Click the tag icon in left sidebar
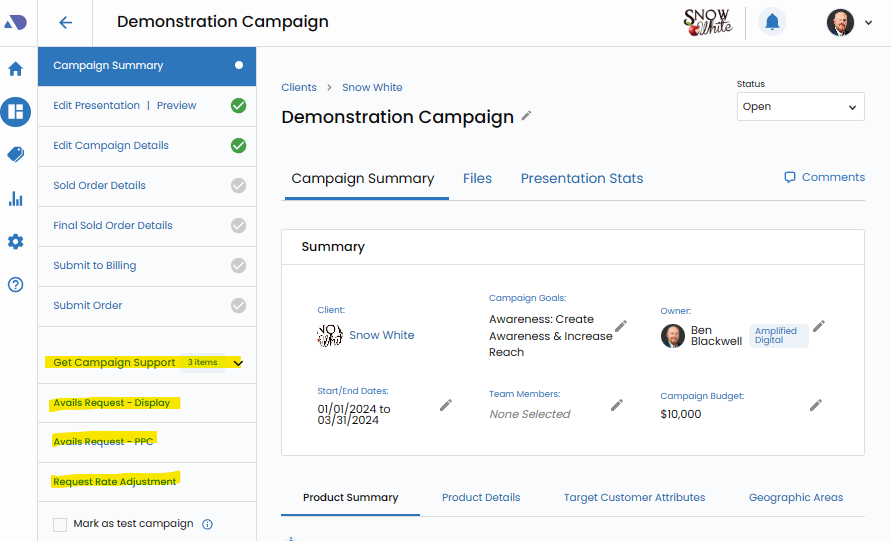Image resolution: width=891 pixels, height=541 pixels. tap(15, 154)
